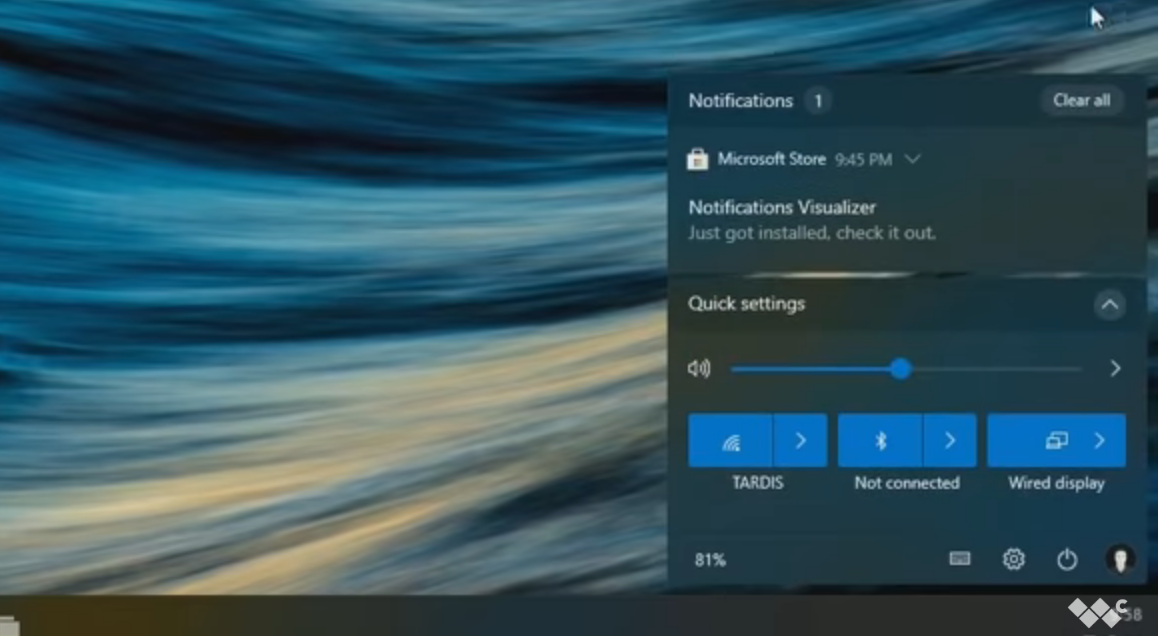This screenshot has width=1158, height=636.
Task: Adjust the volume slider handle
Action: (900, 369)
